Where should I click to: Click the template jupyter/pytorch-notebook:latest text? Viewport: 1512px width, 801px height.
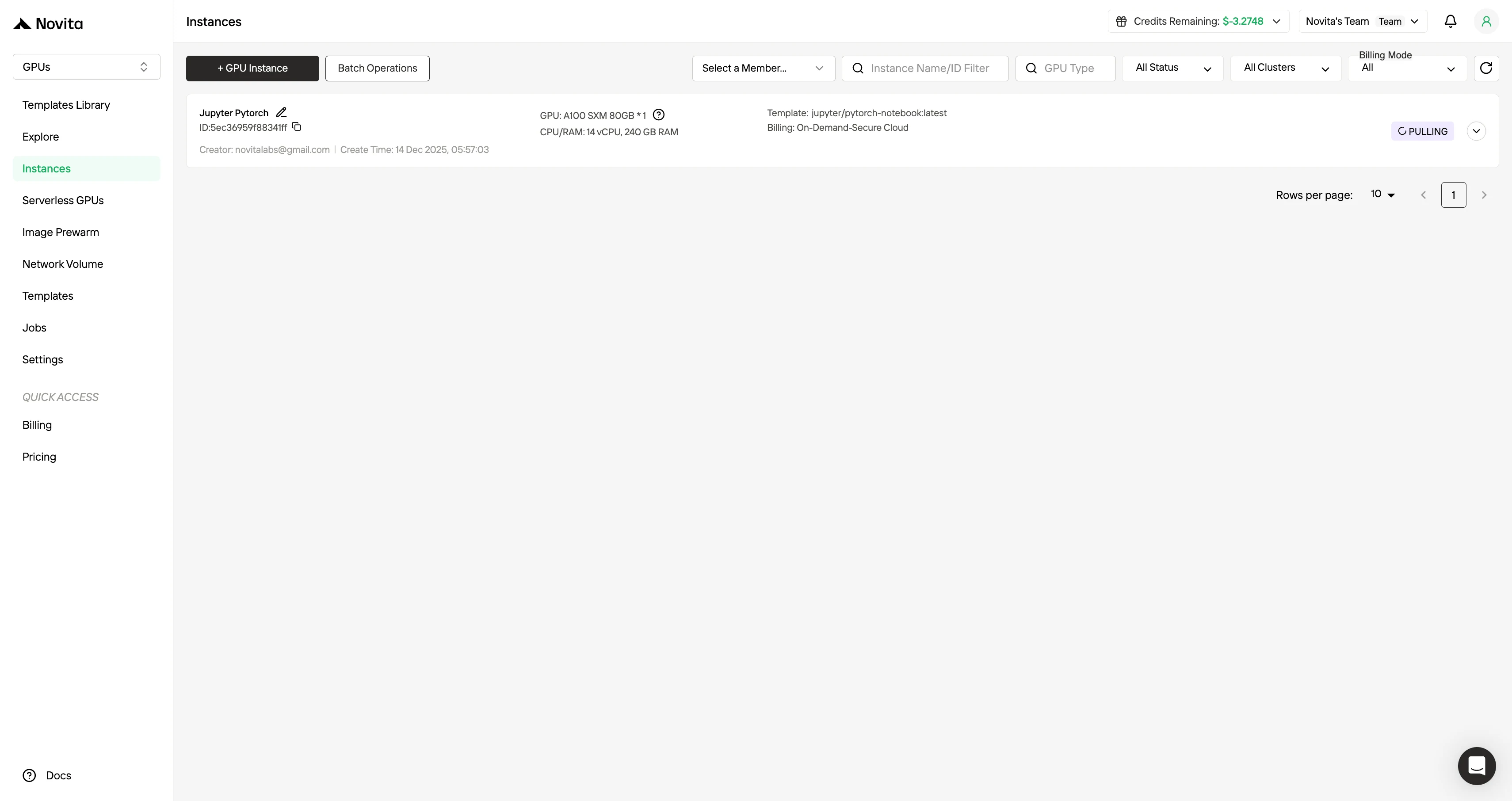coord(878,113)
